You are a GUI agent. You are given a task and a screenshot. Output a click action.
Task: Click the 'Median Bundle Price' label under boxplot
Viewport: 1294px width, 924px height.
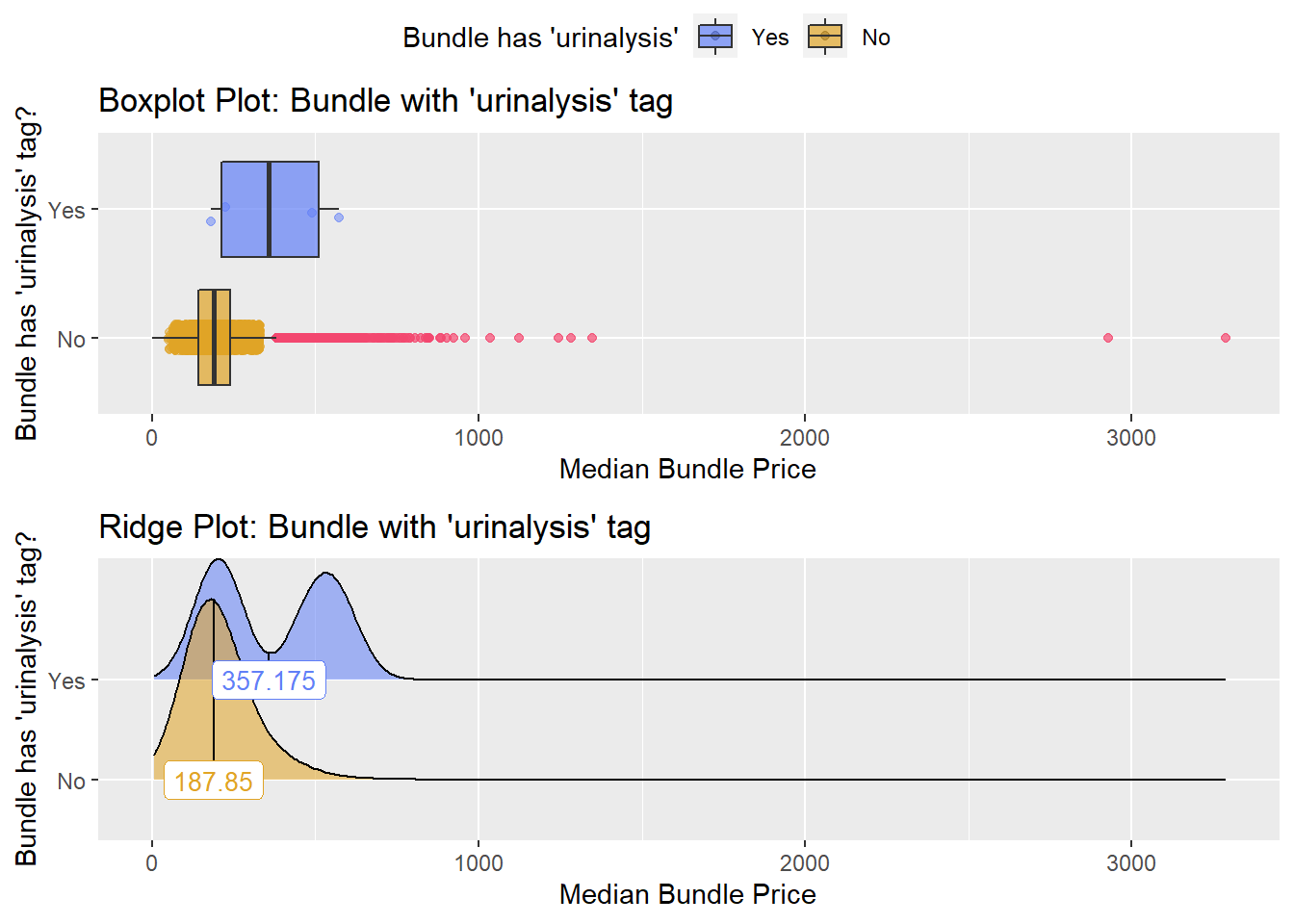[687, 469]
